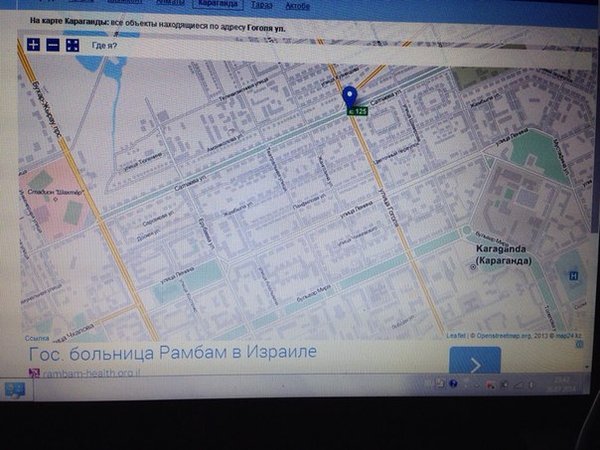Viewport: 600px width, 450px height.
Task: Click the blue location pin marker
Action: (350, 97)
